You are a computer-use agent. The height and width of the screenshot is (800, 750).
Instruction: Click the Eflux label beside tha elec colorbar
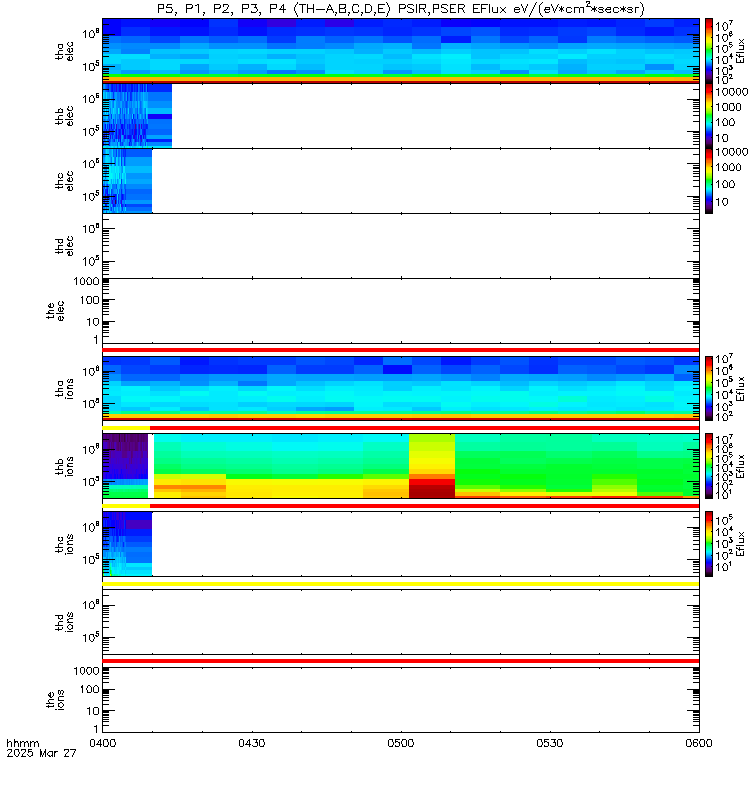coord(740,51)
